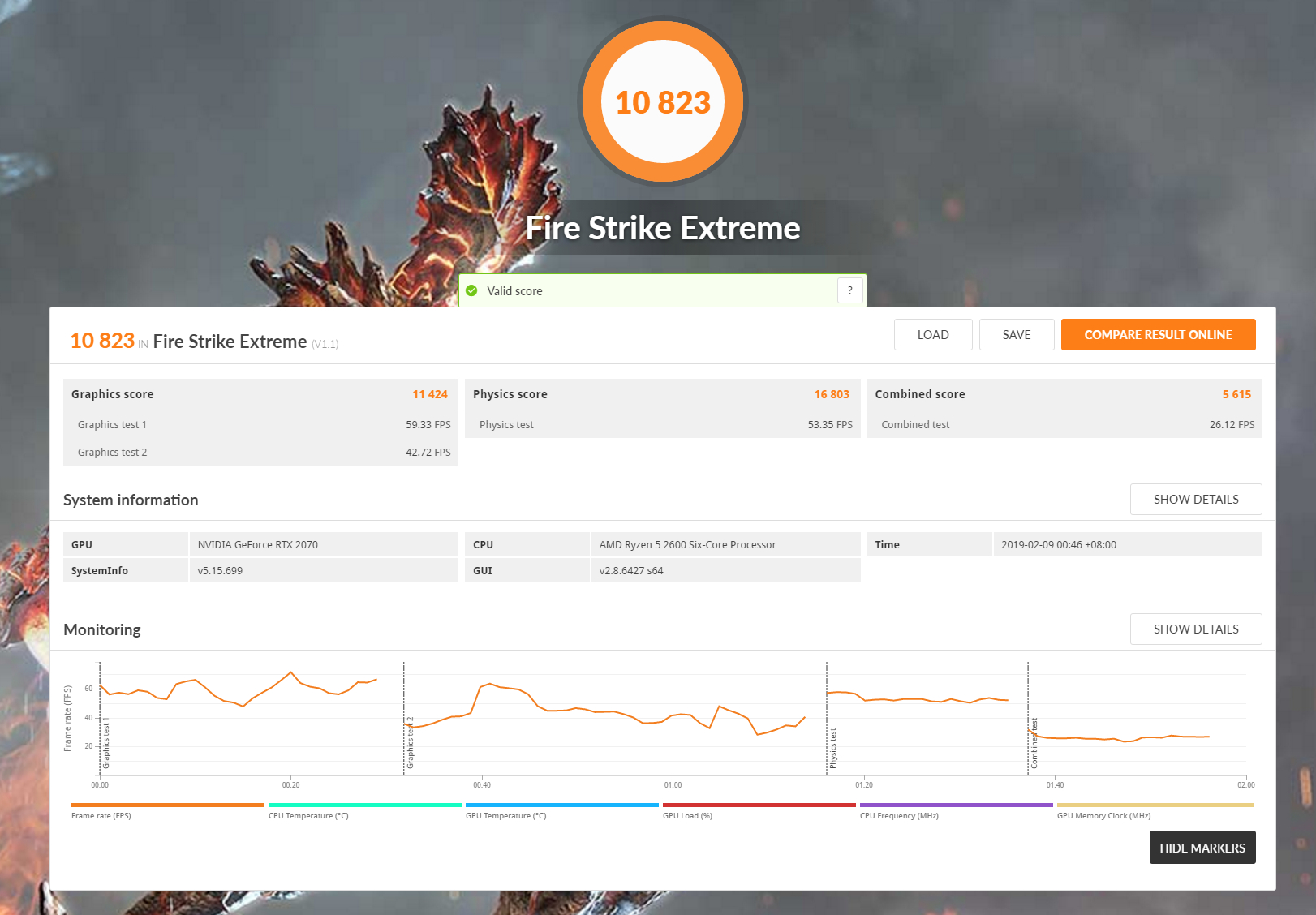Viewport: 1316px width, 915px height.
Task: Click the Physics score header label
Action: (x=510, y=394)
